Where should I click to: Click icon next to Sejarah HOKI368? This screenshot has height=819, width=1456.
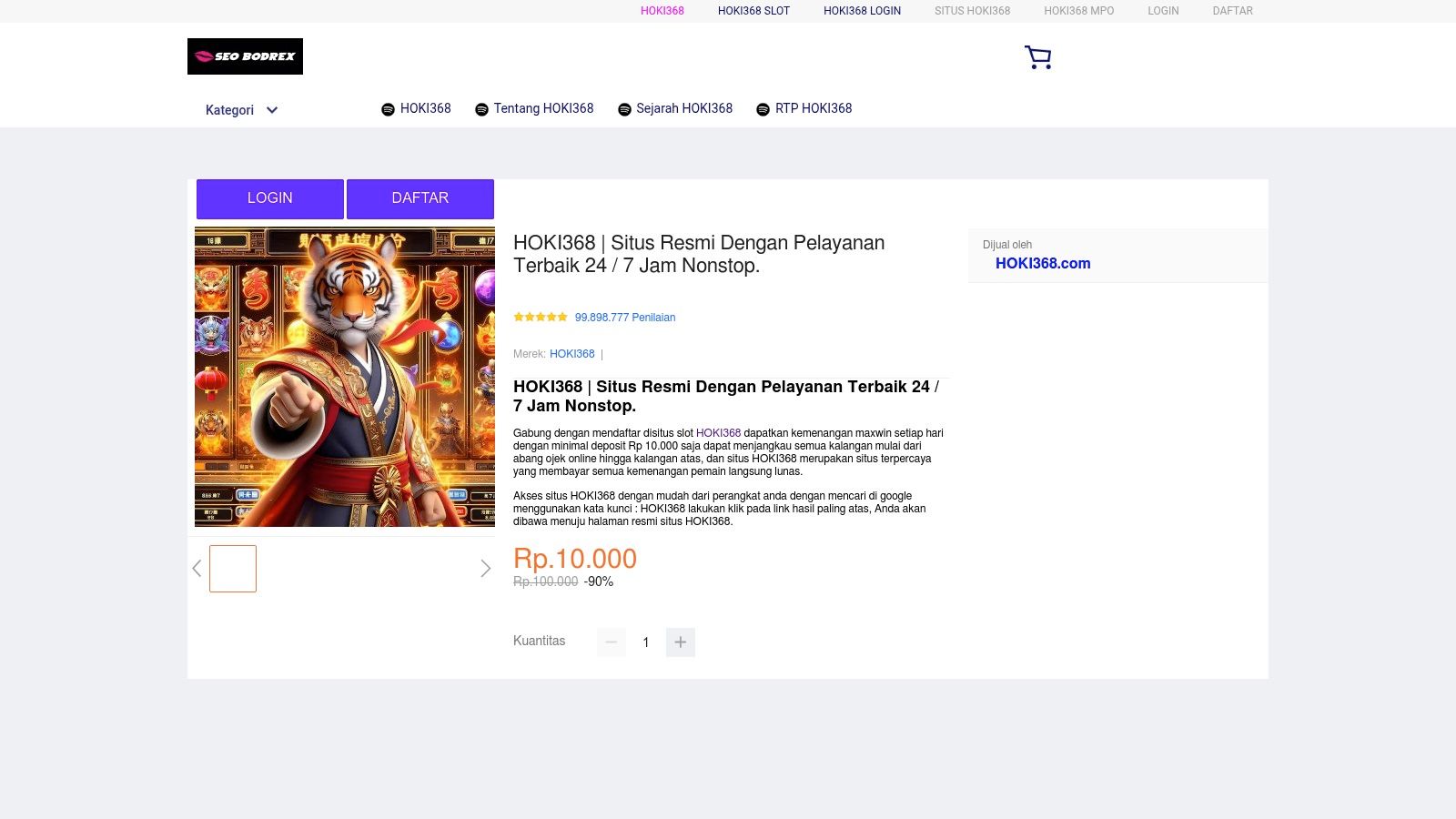pos(624,109)
